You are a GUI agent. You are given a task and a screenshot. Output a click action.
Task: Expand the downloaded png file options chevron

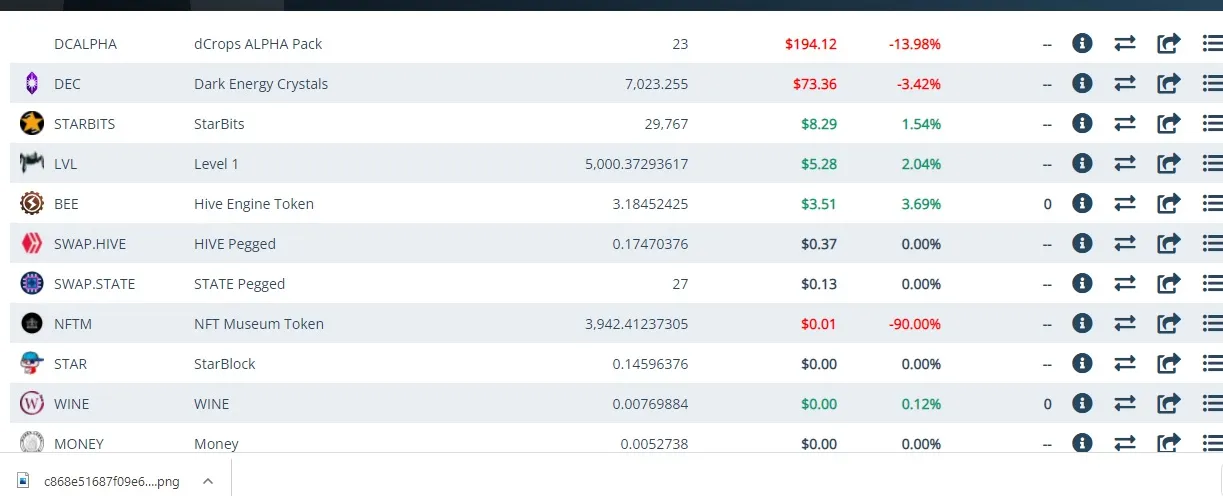pos(208,481)
